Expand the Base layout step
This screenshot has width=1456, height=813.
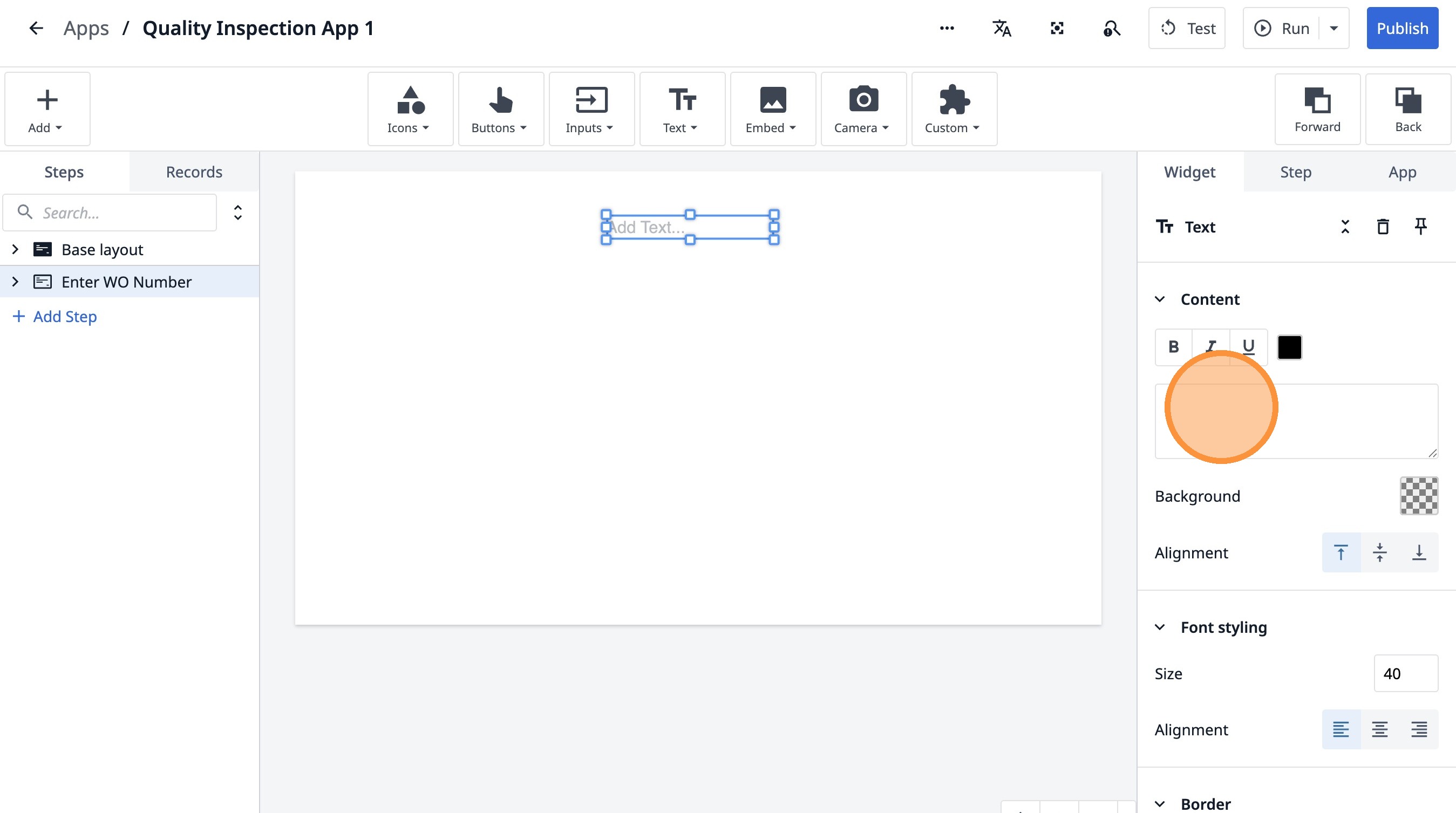(x=16, y=249)
